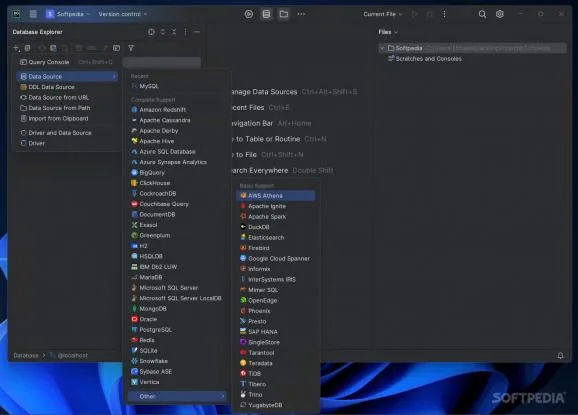Open the Version control dropdown

click(122, 14)
